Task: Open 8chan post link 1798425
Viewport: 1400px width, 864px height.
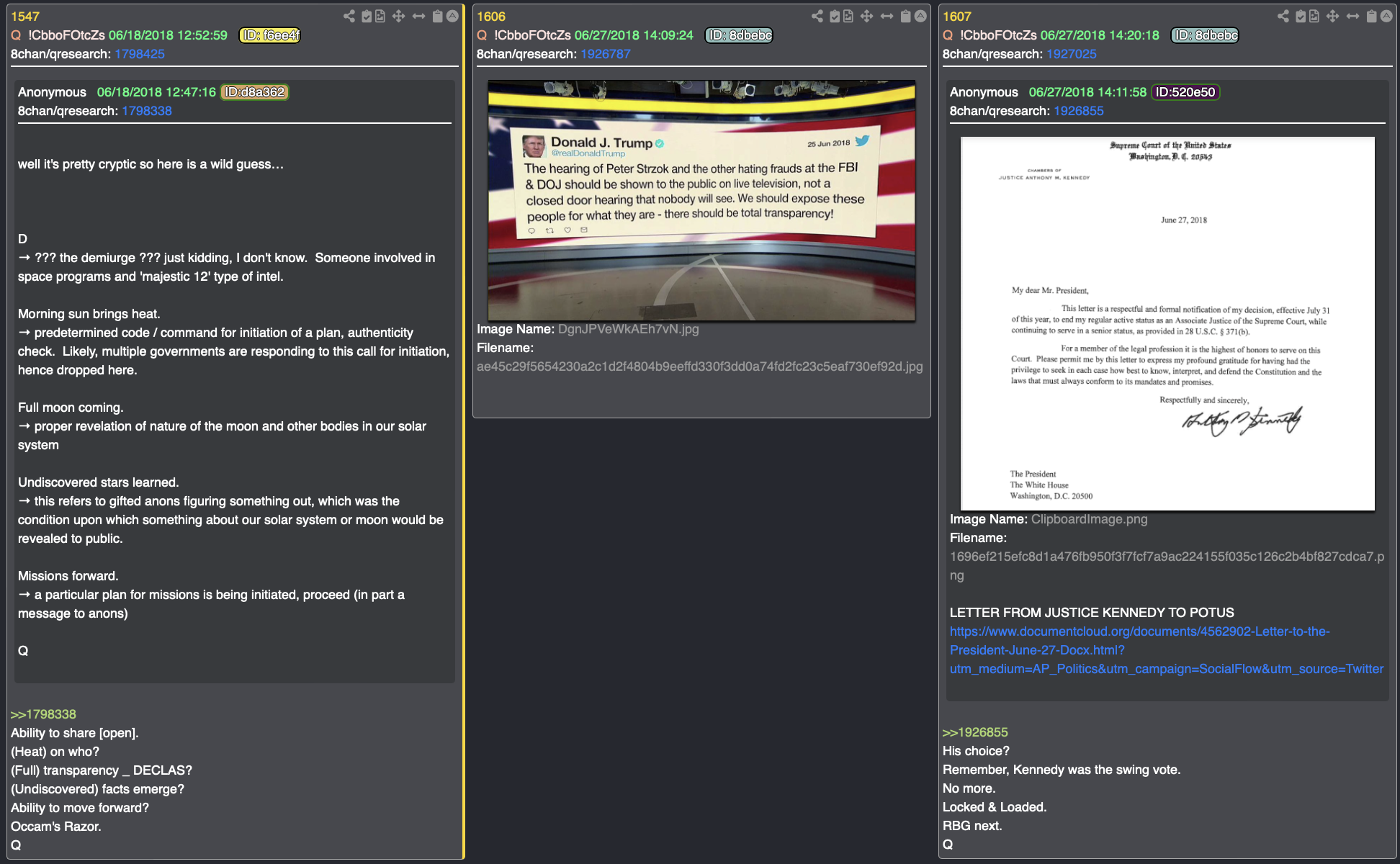Action: 140,54
